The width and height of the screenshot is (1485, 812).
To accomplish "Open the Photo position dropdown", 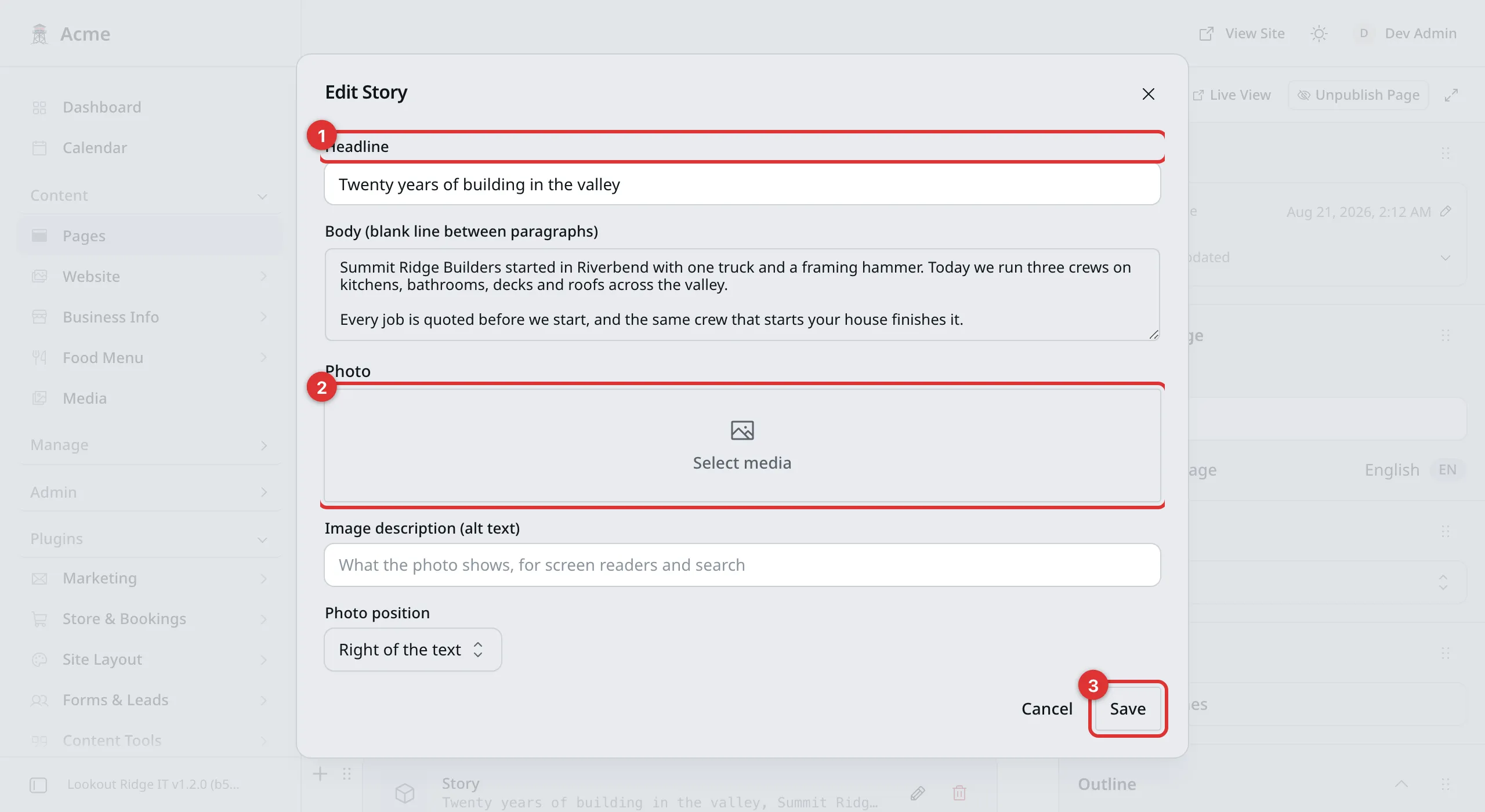I will [412, 650].
